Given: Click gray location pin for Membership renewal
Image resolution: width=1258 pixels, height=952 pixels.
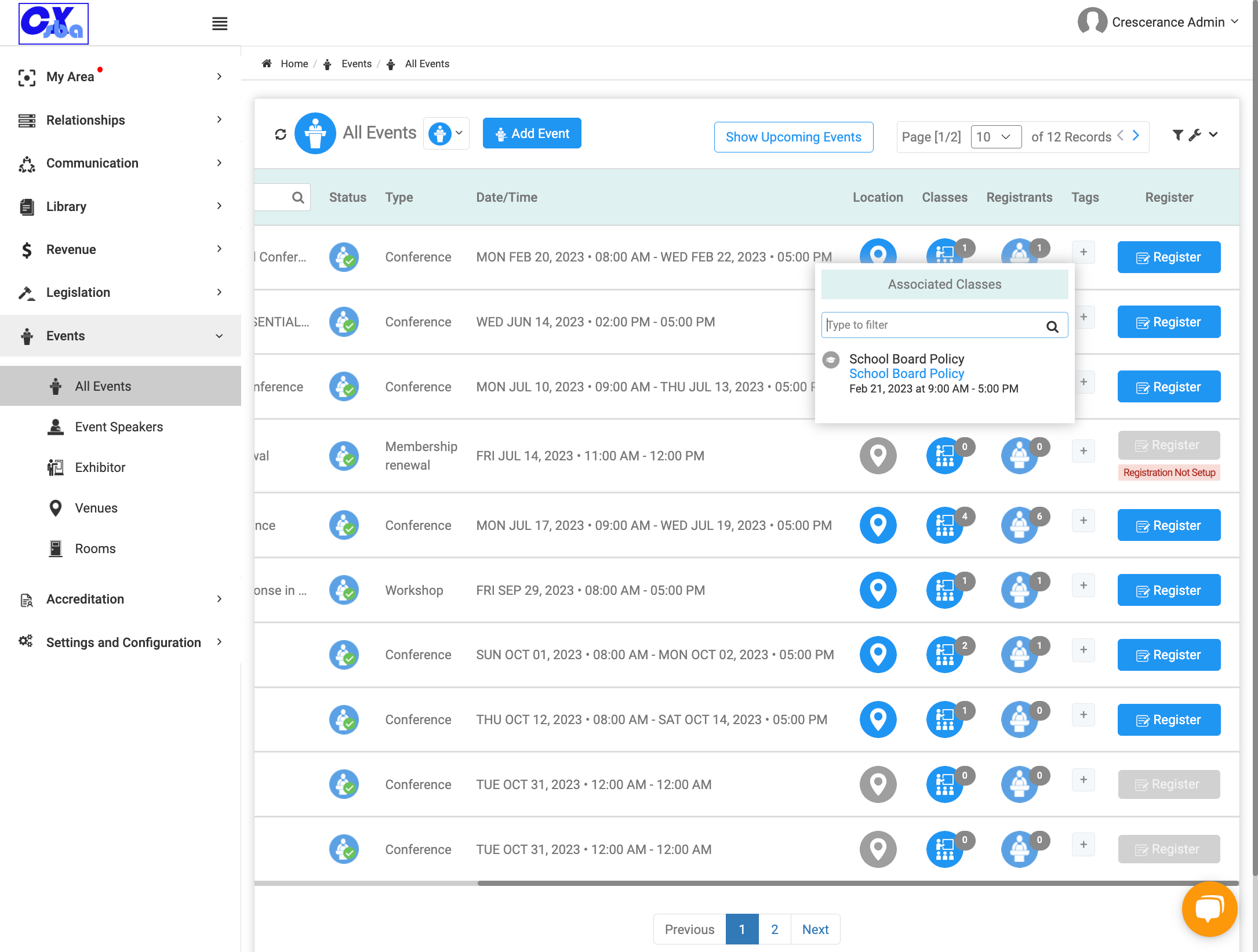Looking at the screenshot, I should click(x=878, y=456).
